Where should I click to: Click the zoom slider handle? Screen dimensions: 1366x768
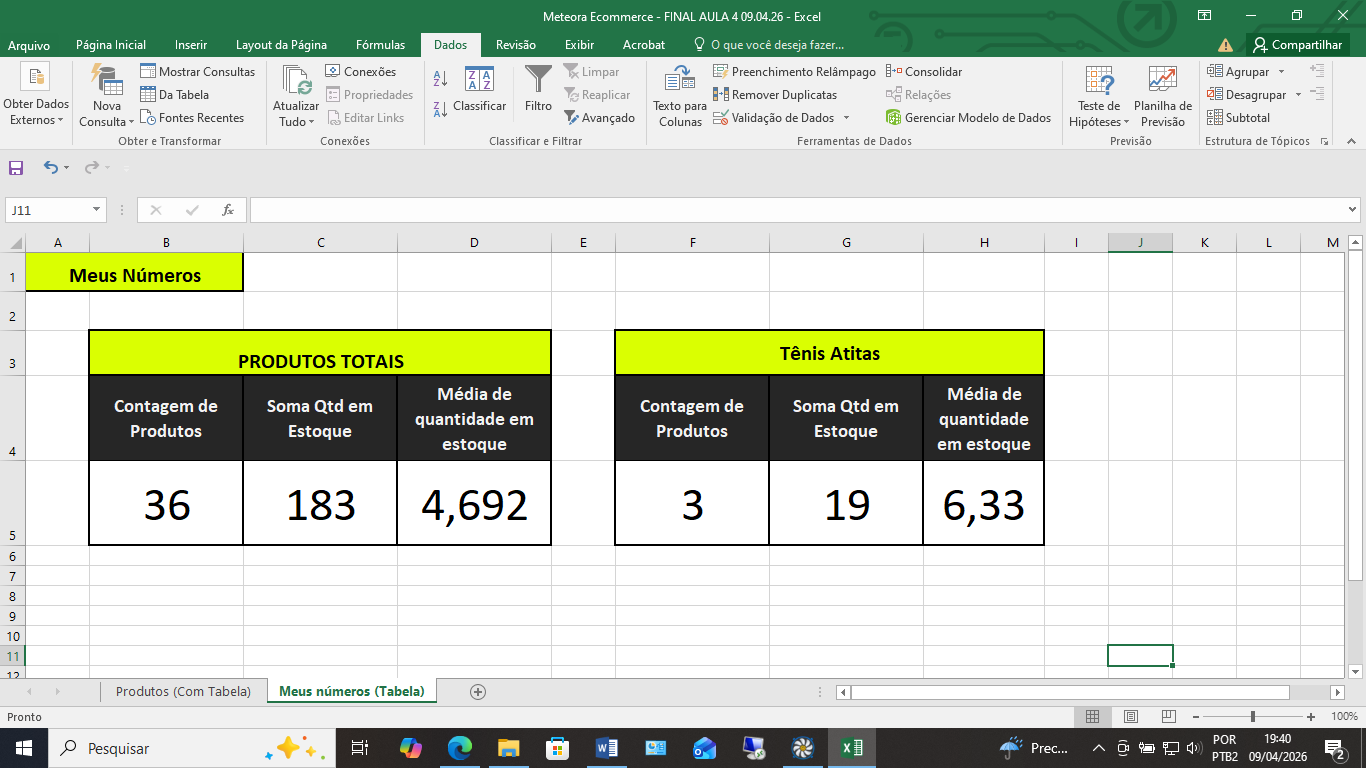pyautogui.click(x=1253, y=717)
